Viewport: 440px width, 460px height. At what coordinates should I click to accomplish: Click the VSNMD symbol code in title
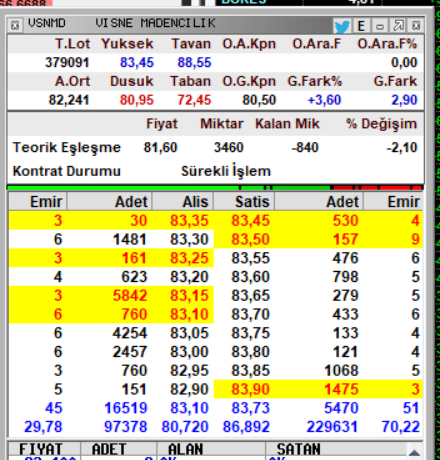click(x=46, y=23)
